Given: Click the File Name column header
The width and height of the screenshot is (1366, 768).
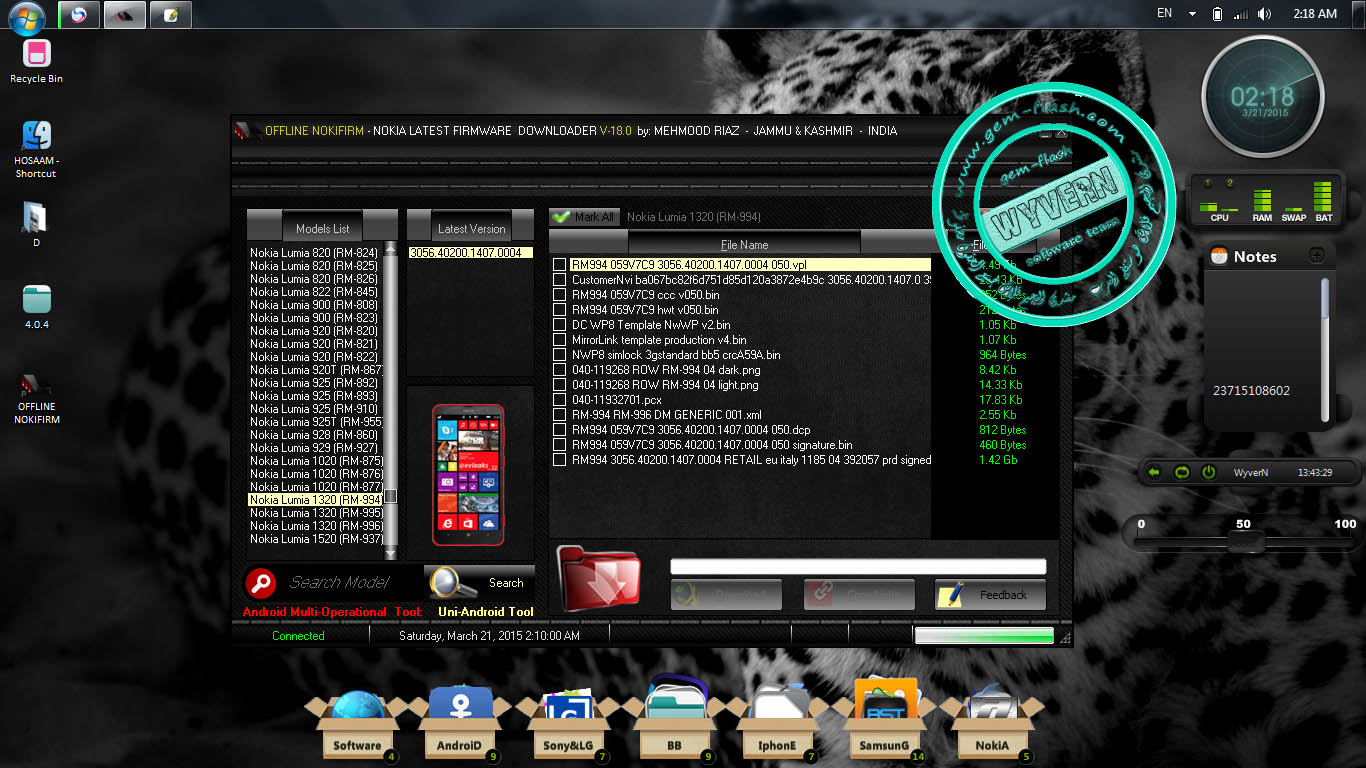Looking at the screenshot, I should [744, 244].
